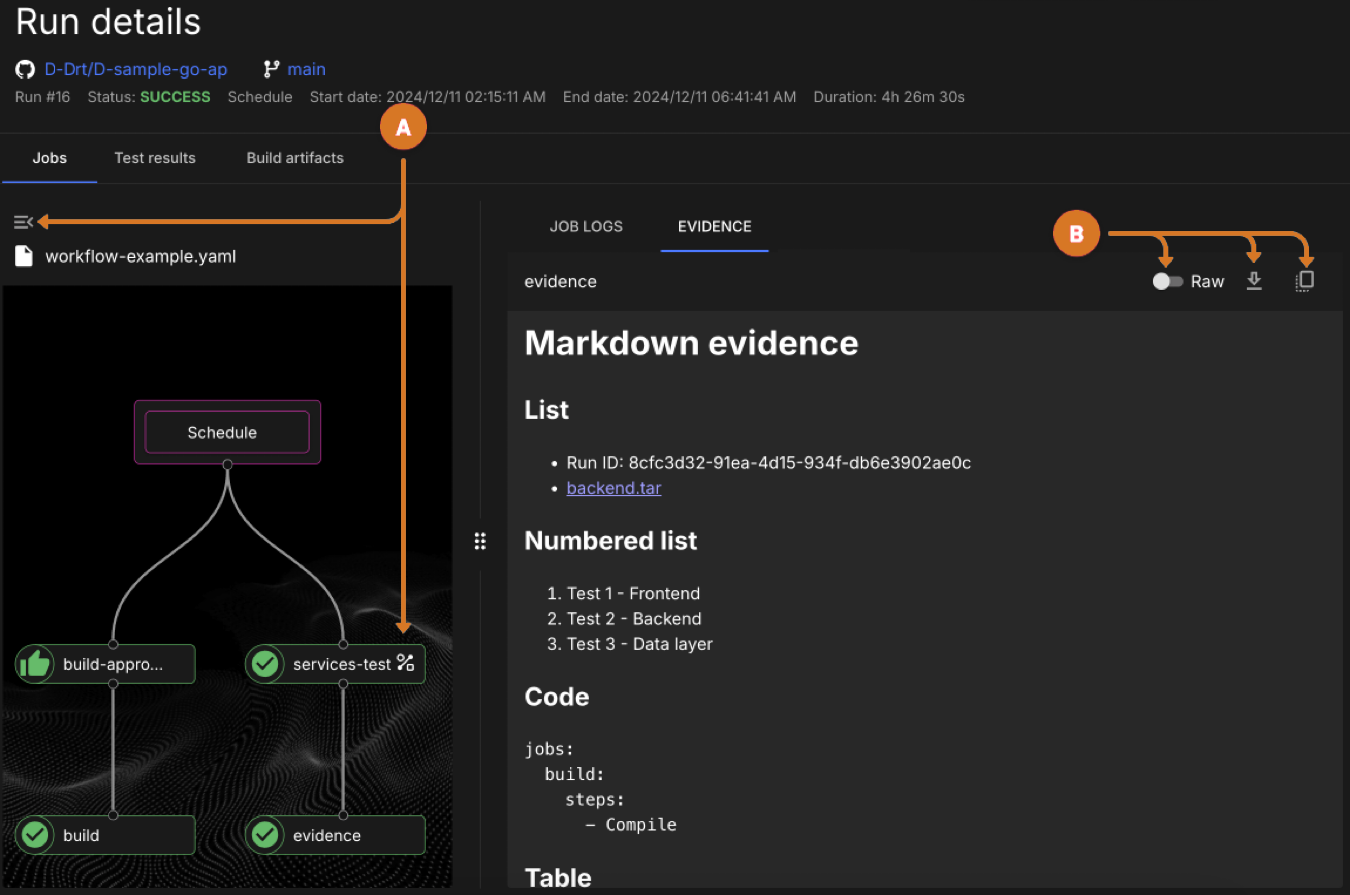This screenshot has height=895, width=1350.
Task: Click the copy evidence icon
Action: pyautogui.click(x=1304, y=282)
